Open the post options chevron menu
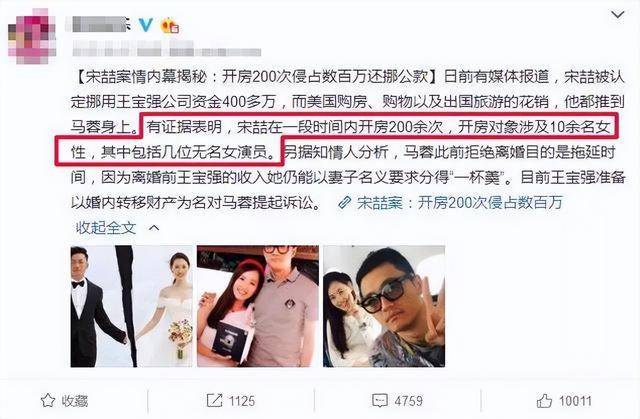This screenshot has height=419, width=640. click(618, 15)
